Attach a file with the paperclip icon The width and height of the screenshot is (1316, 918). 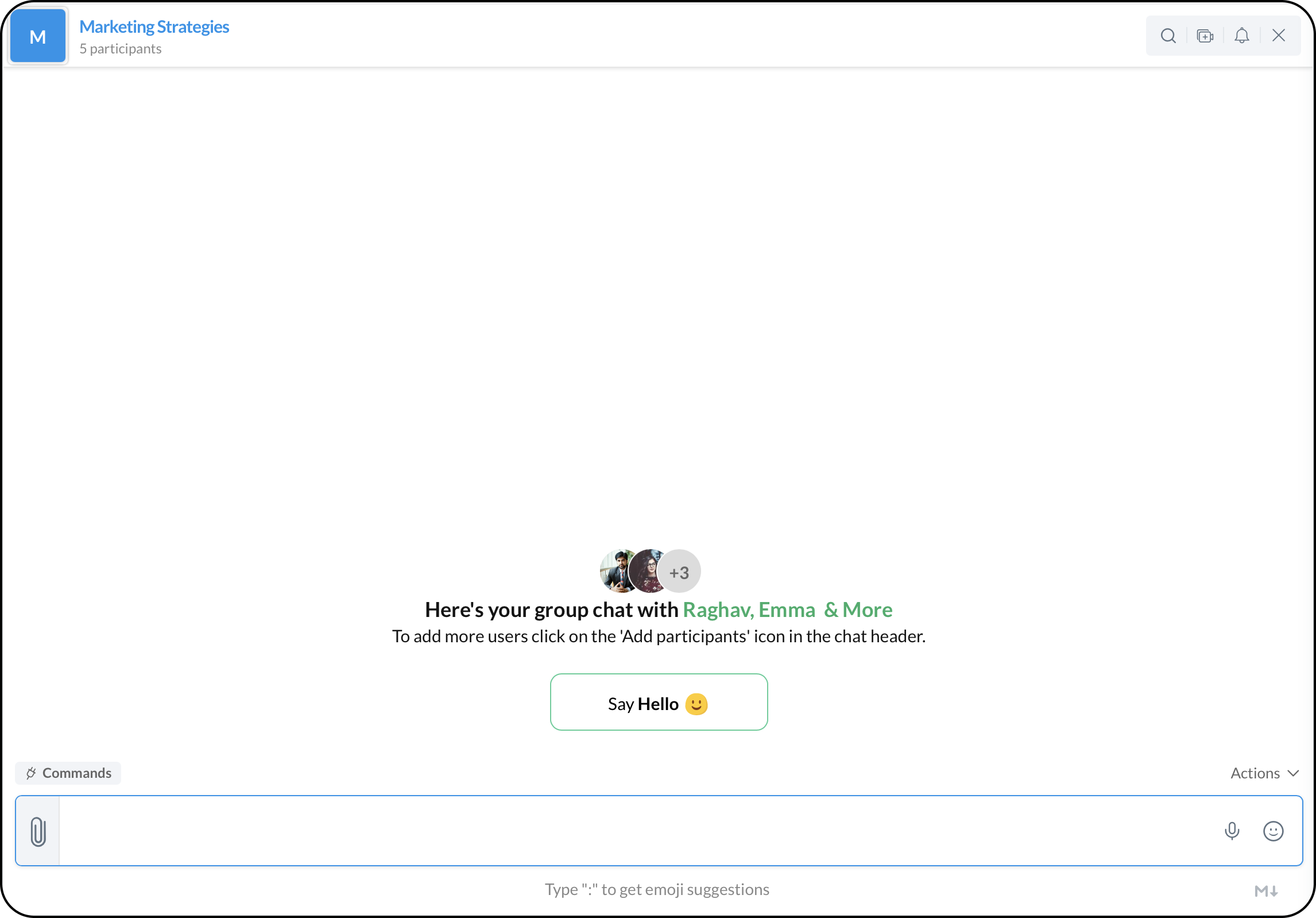coord(38,831)
